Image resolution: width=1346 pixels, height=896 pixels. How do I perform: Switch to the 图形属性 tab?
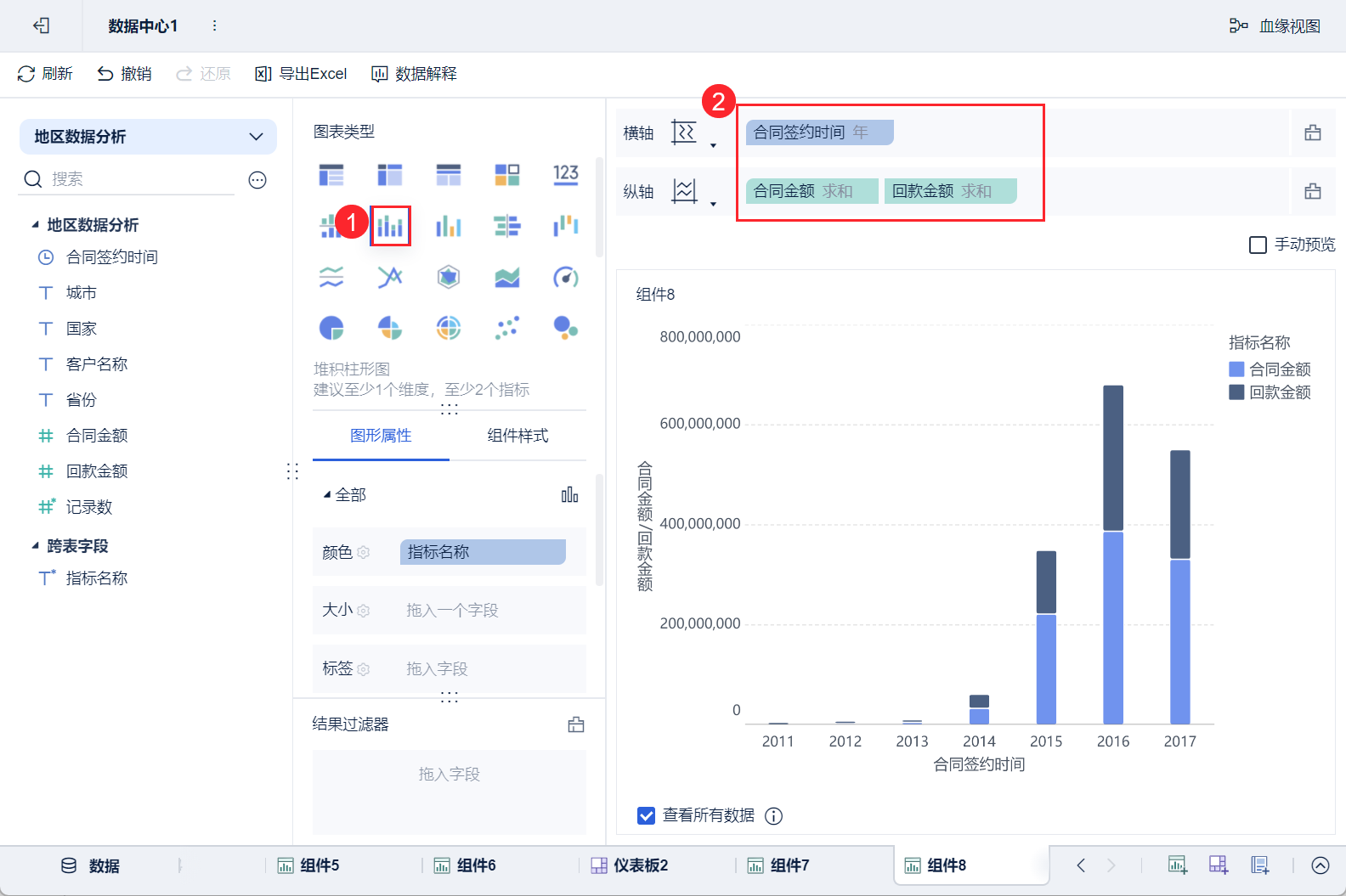(x=381, y=436)
